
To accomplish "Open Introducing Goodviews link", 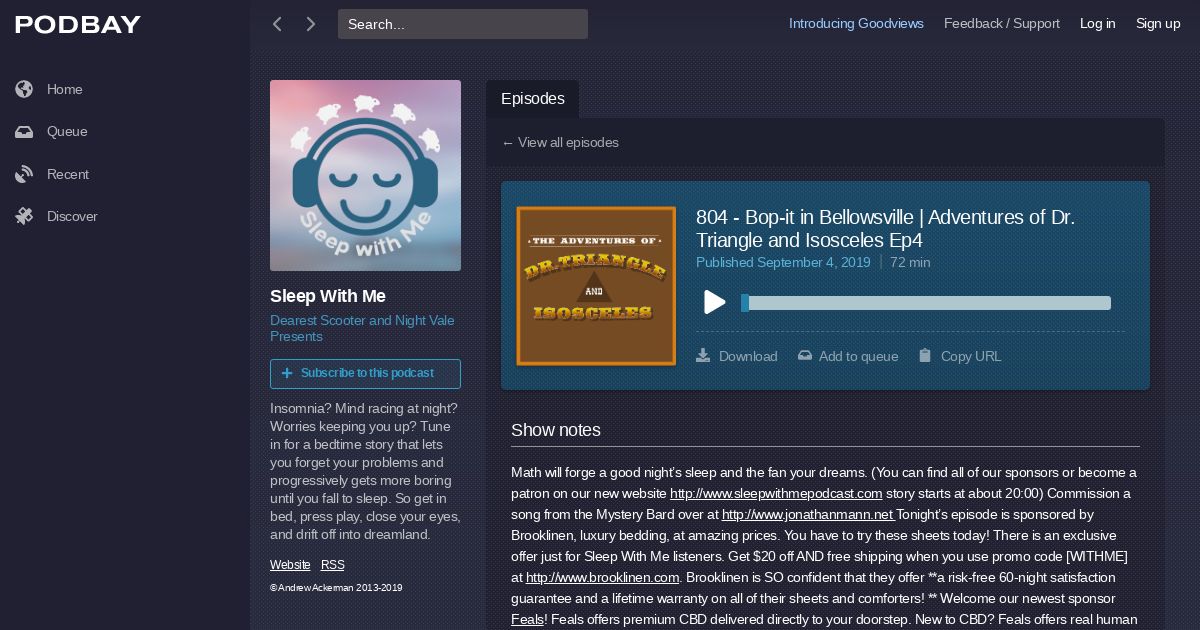I will (856, 24).
